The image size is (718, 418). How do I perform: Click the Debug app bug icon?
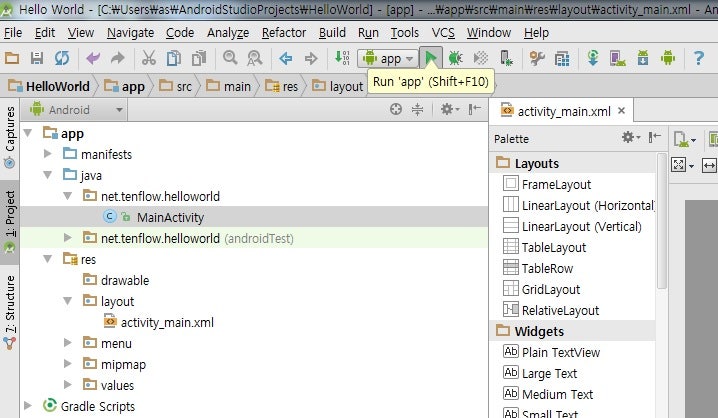(x=455, y=58)
